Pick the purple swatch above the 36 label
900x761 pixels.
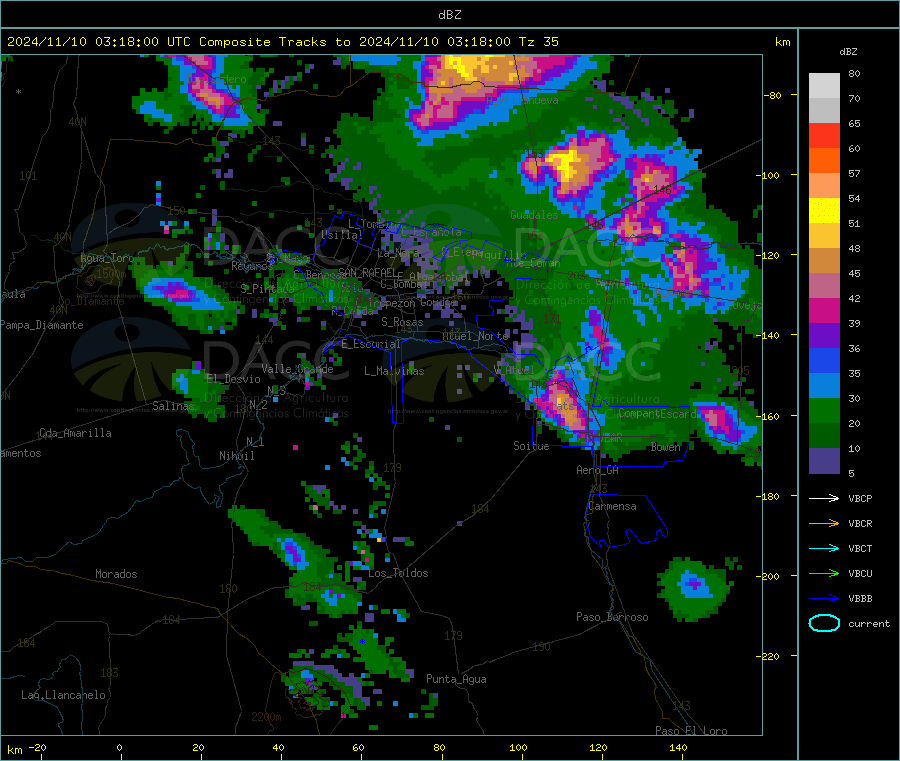coord(824,336)
